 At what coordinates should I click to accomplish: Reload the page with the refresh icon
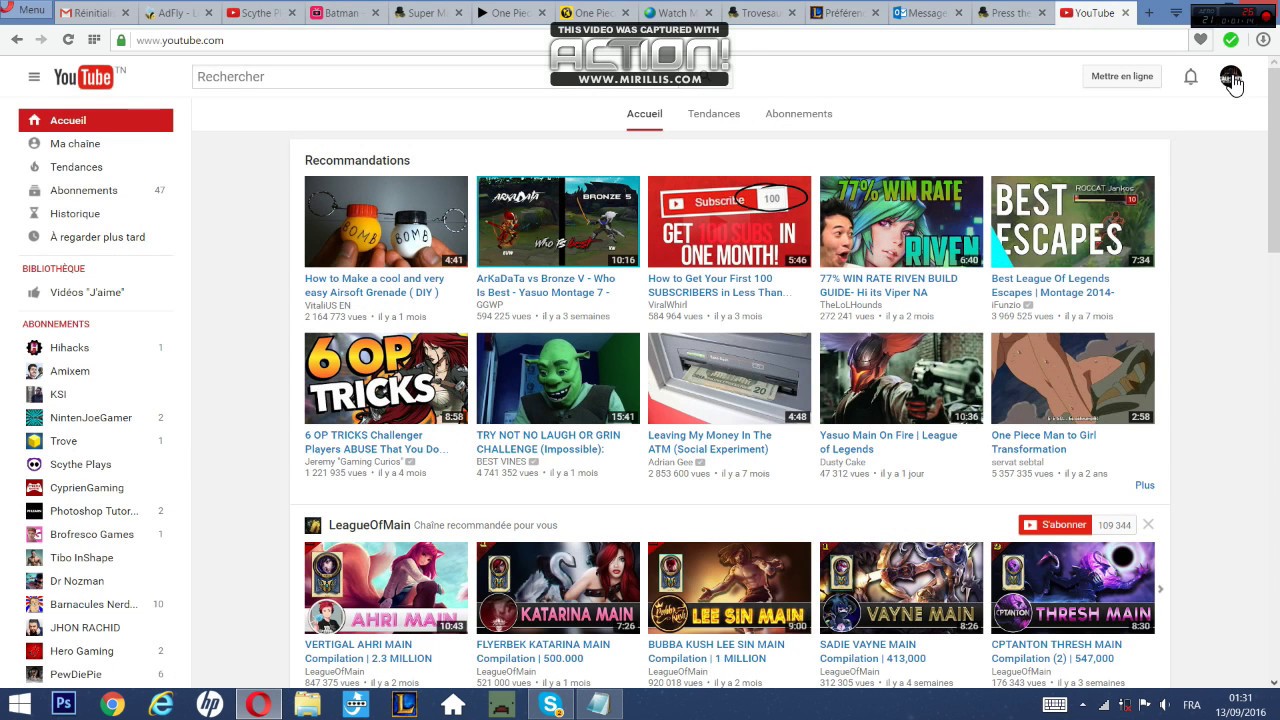68,40
